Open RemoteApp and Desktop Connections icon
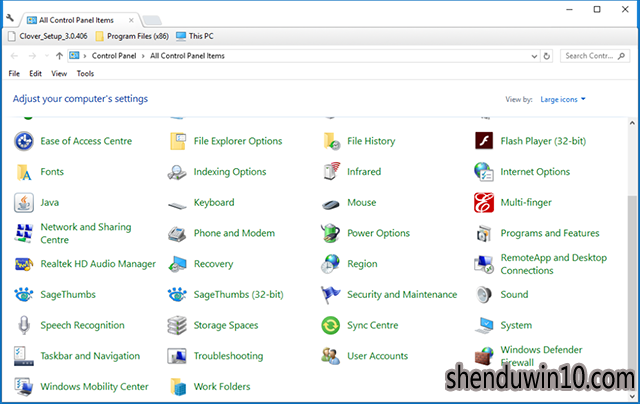This screenshot has height=404, width=640. click(x=484, y=264)
